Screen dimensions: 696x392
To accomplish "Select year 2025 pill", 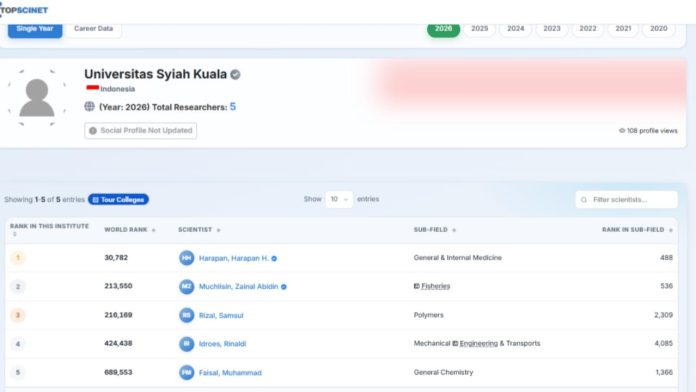I will point(479,29).
